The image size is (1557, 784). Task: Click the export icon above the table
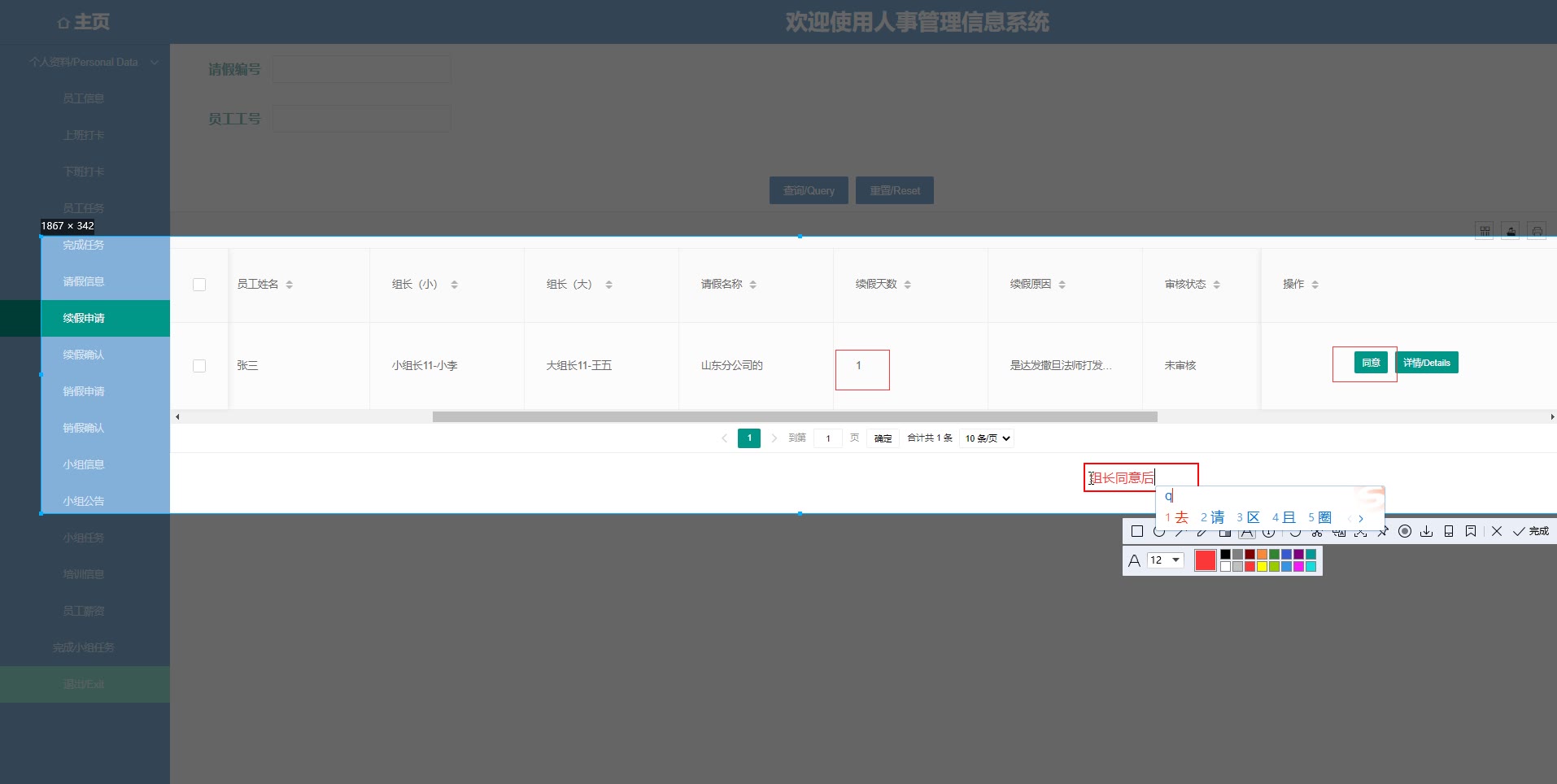[1511, 231]
